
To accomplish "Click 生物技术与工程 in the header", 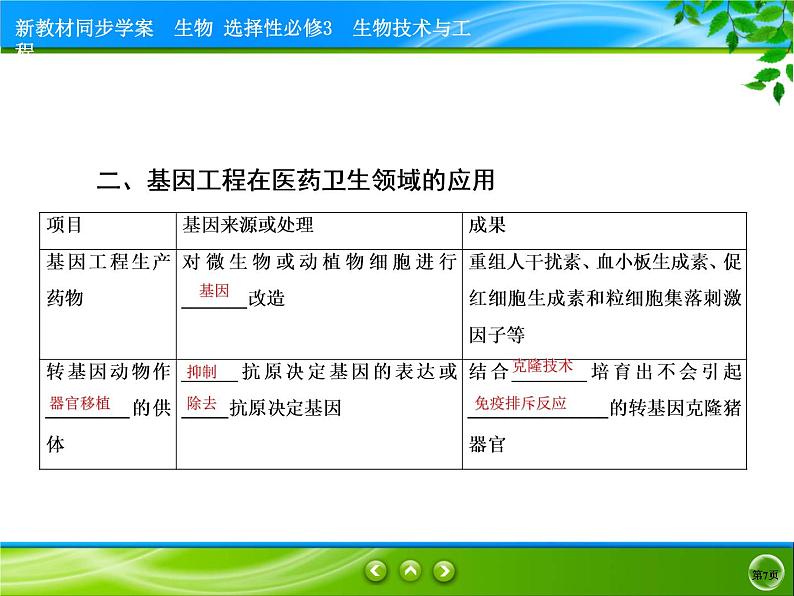I will point(411,29).
